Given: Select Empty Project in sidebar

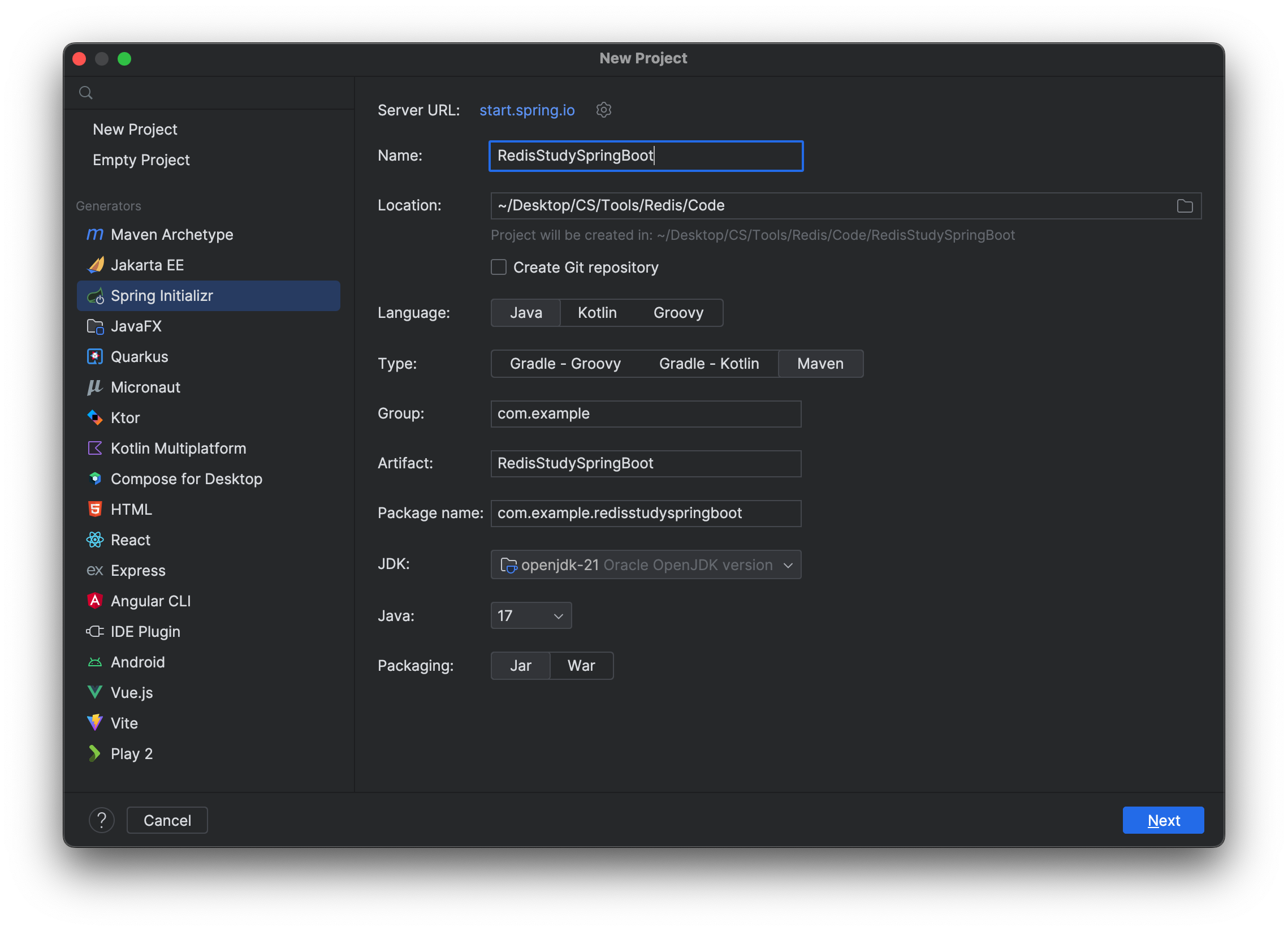Looking at the screenshot, I should pos(141,160).
